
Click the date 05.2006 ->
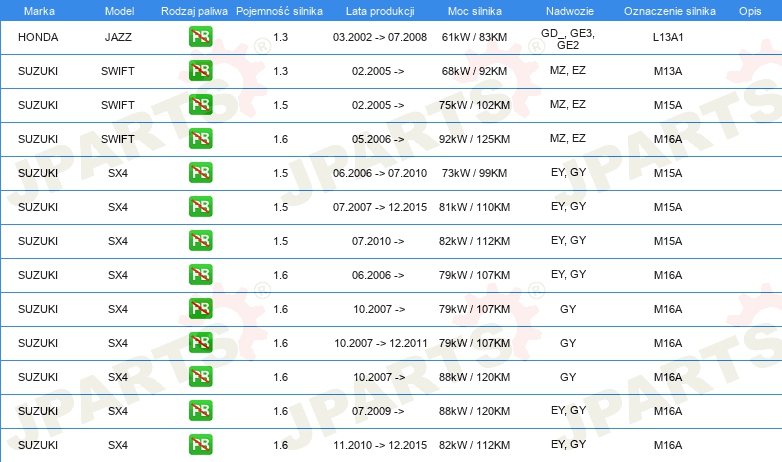coord(378,139)
